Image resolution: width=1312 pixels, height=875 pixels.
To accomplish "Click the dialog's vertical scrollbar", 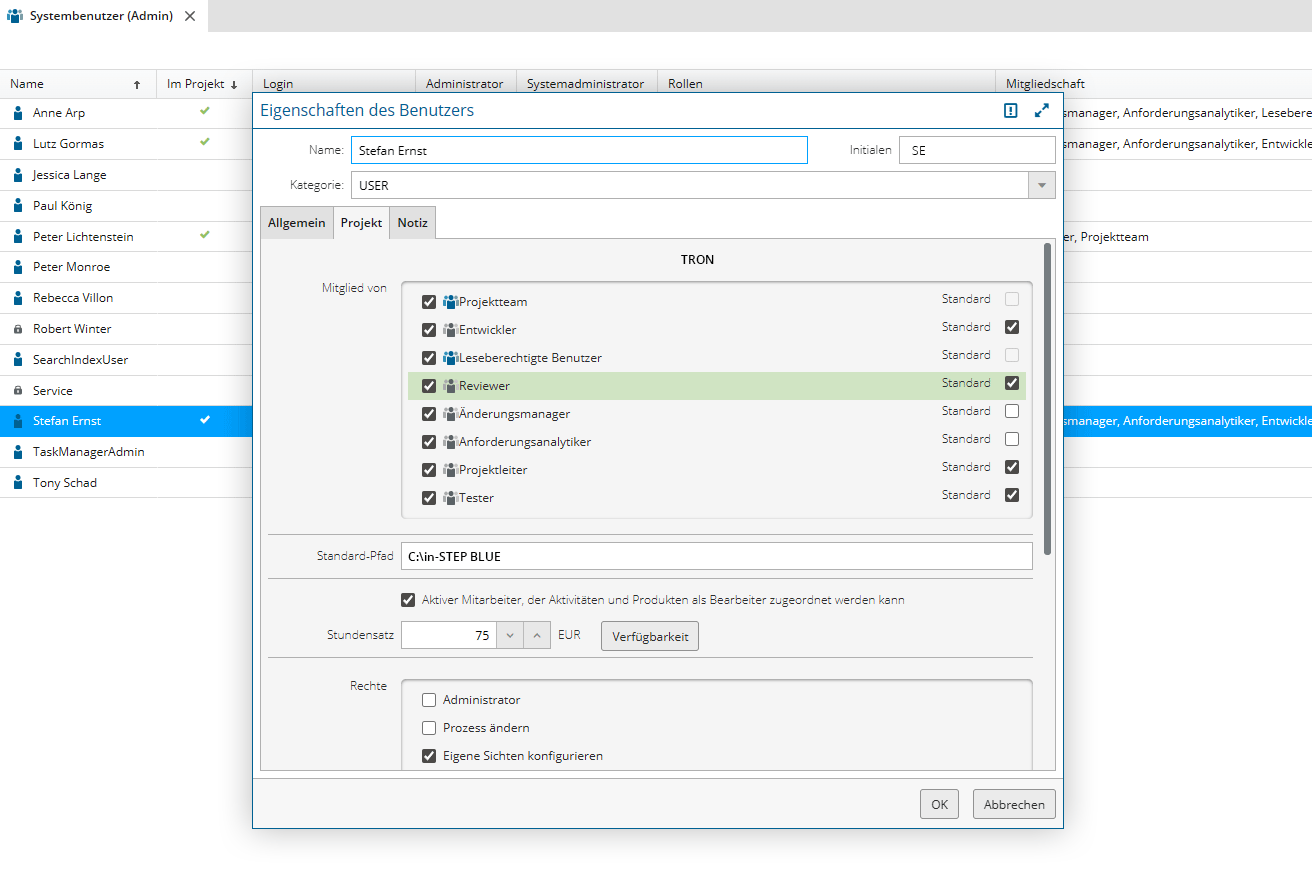I will (1047, 400).
